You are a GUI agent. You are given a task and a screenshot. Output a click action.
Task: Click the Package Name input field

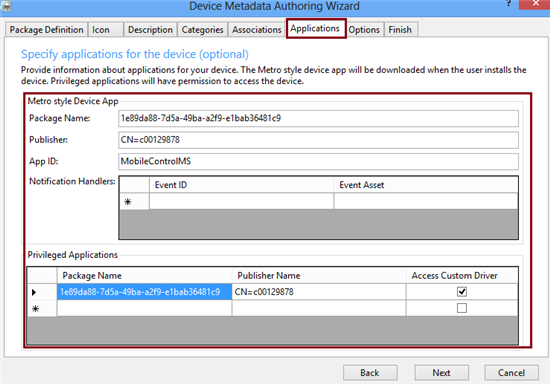coord(318,119)
